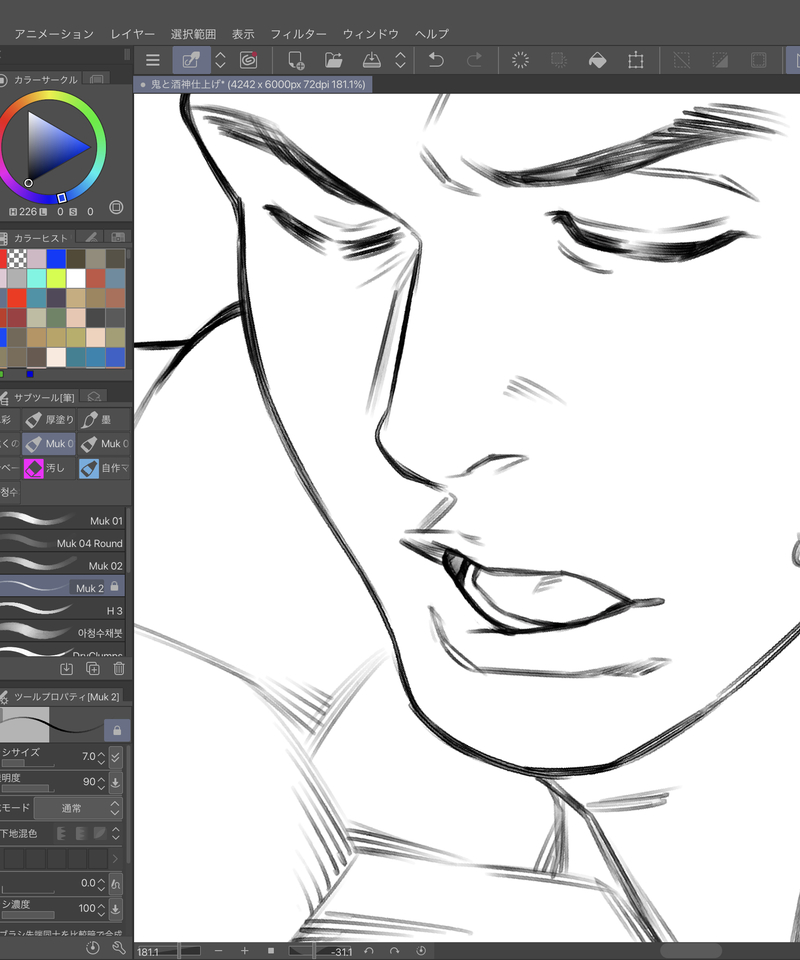Switch to the カラーヒストリー tab
Viewport: 800px width, 960px height.
pyautogui.click(x=37, y=238)
